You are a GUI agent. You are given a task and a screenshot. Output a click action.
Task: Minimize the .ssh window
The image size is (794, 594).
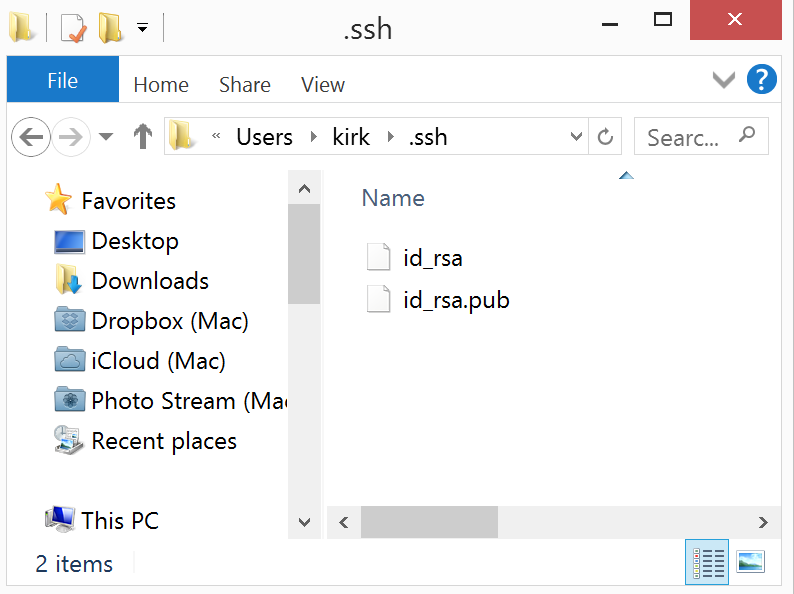[610, 23]
